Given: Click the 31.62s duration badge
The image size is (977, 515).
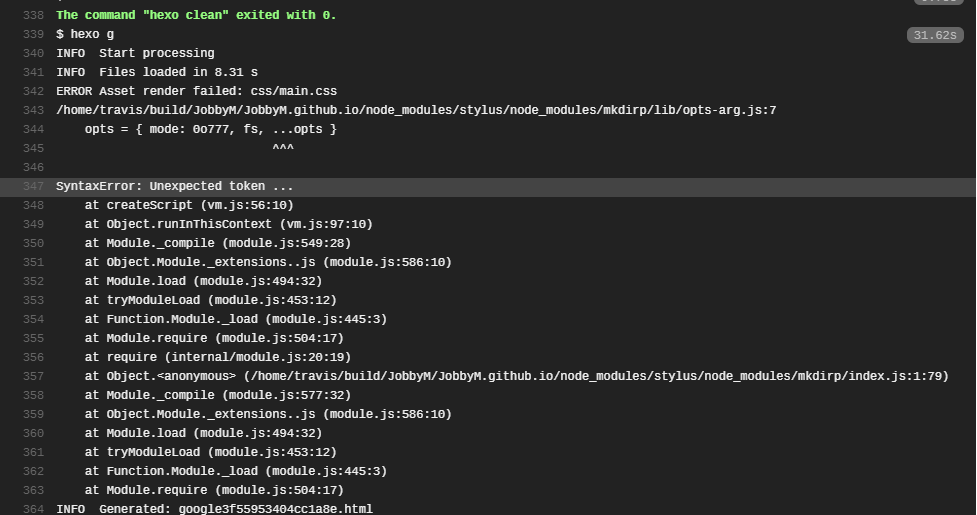Looking at the screenshot, I should click(x=934, y=35).
